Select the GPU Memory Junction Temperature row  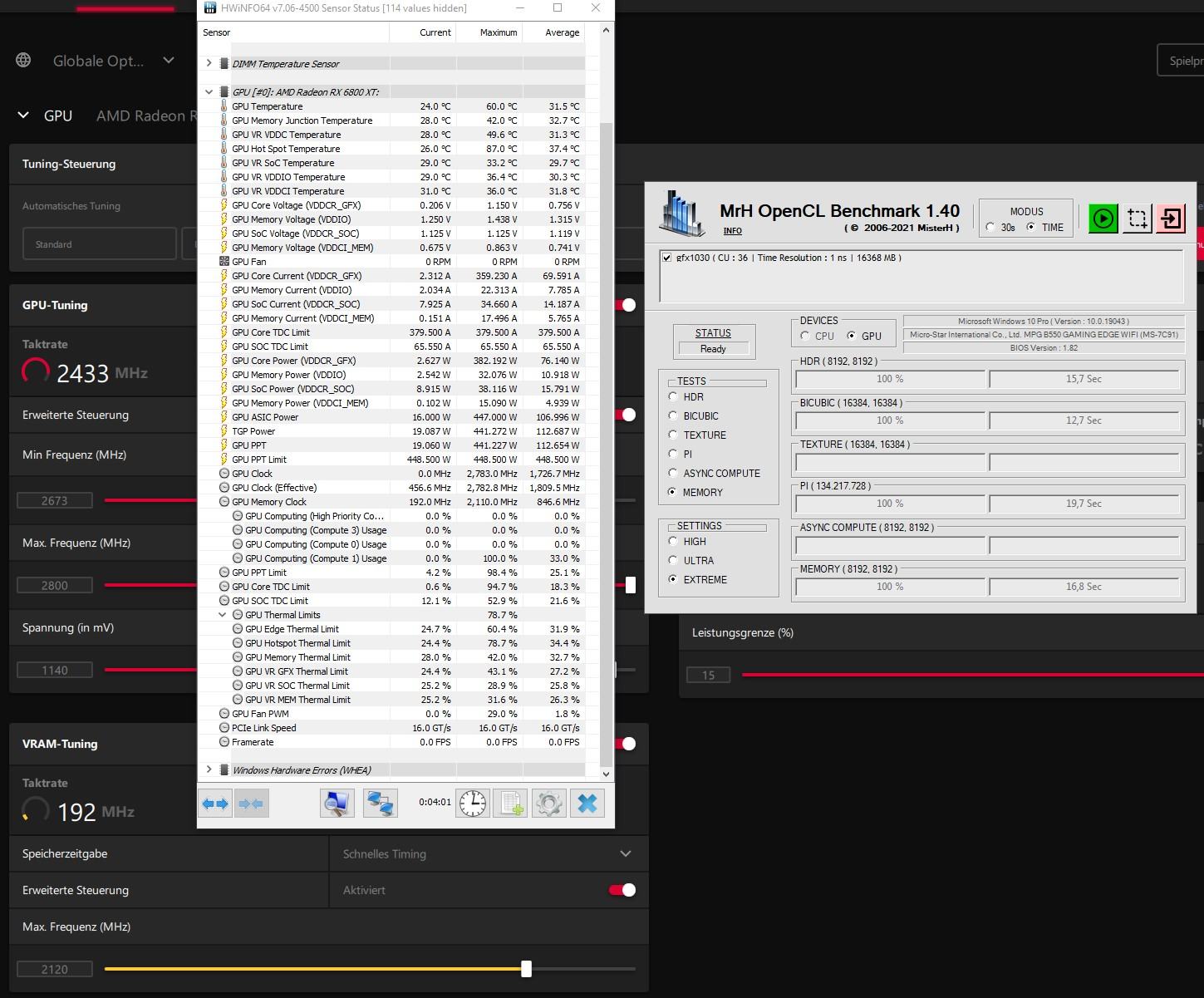(x=391, y=120)
